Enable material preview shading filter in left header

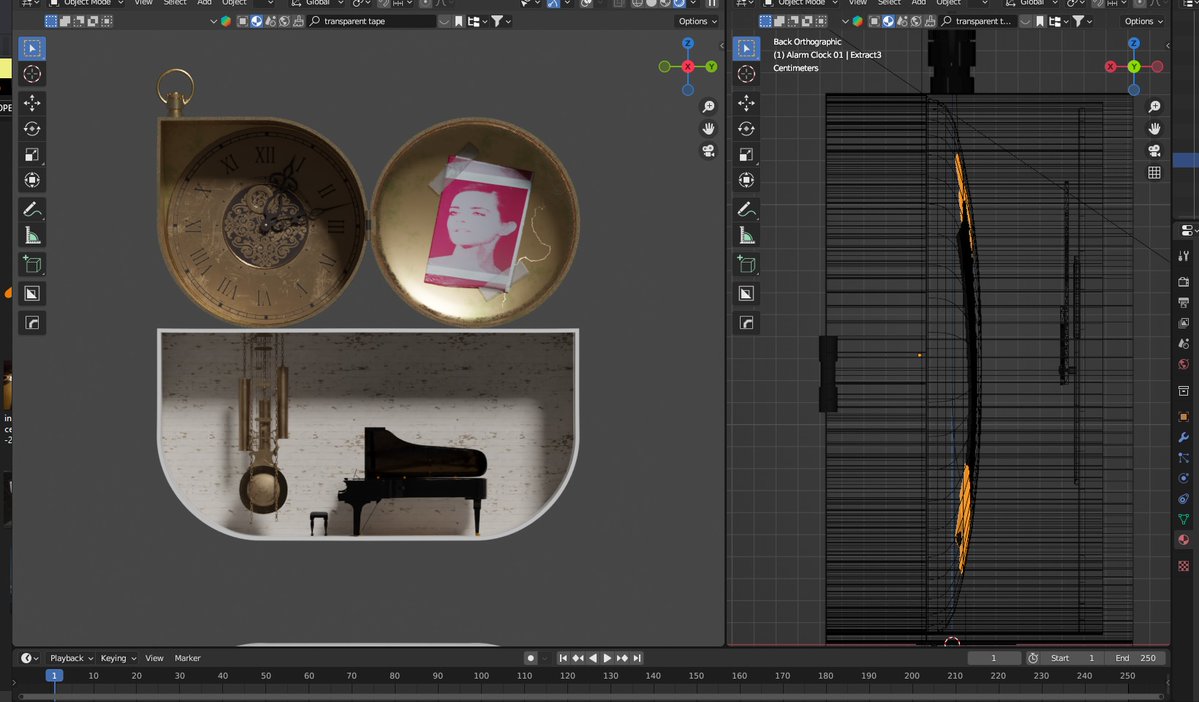click(x=256, y=21)
